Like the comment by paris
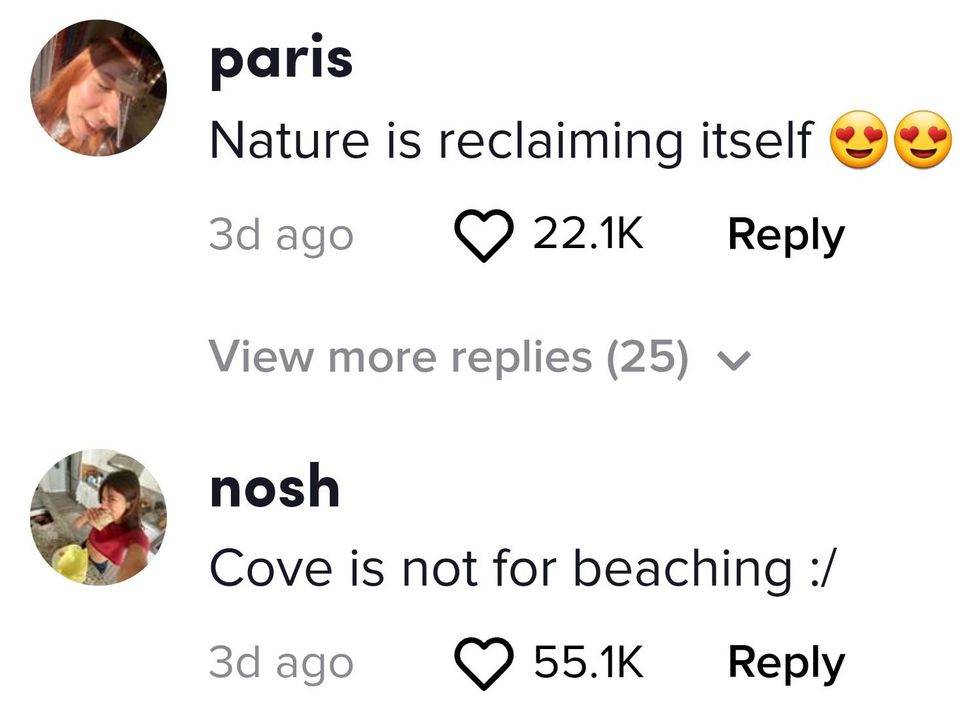This screenshot has width=980, height=710. coord(484,237)
